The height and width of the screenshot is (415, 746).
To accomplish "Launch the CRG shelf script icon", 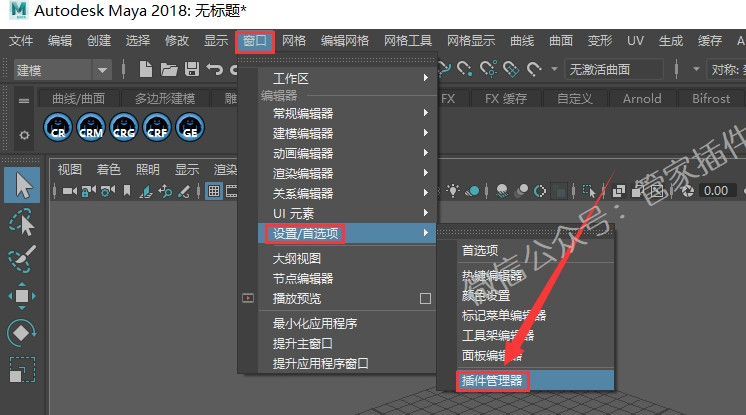I will tap(124, 127).
